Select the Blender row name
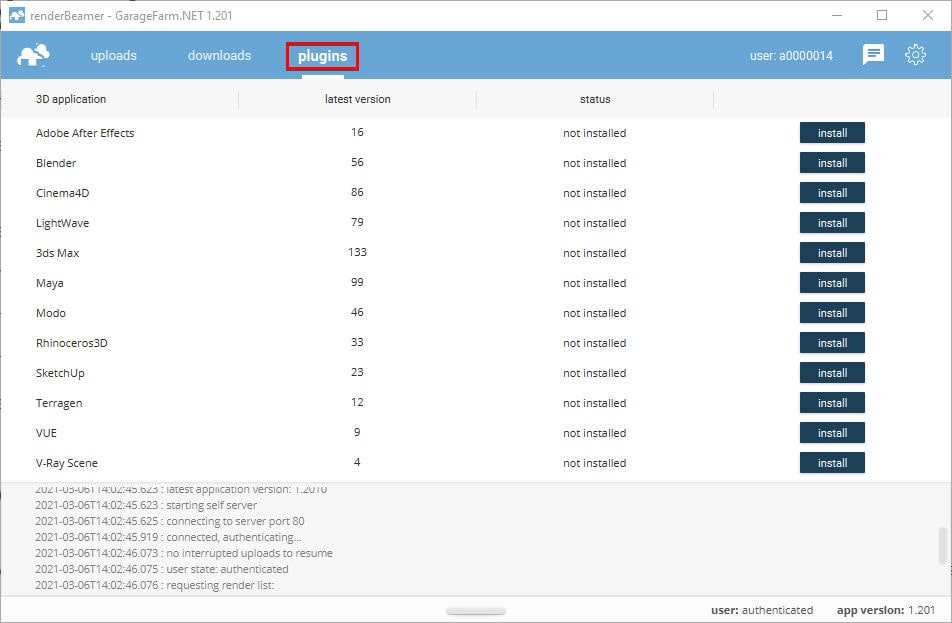Viewport: 952px width, 623px height. click(56, 163)
